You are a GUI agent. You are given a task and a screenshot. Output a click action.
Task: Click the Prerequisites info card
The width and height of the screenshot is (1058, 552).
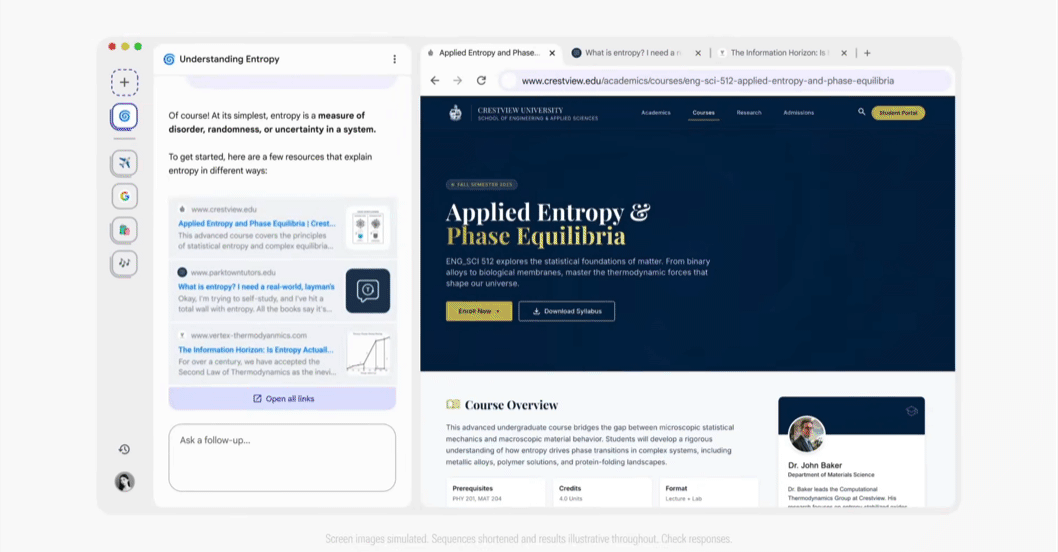coord(495,493)
